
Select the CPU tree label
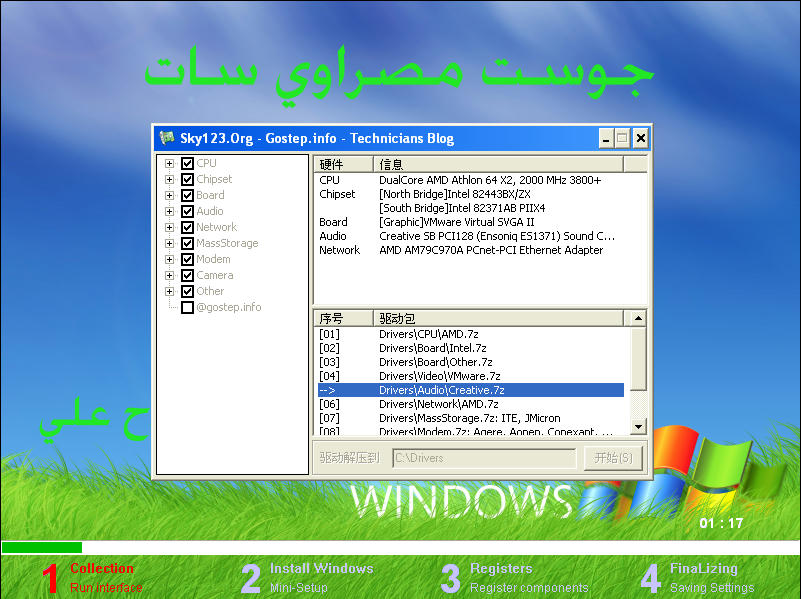coord(206,163)
